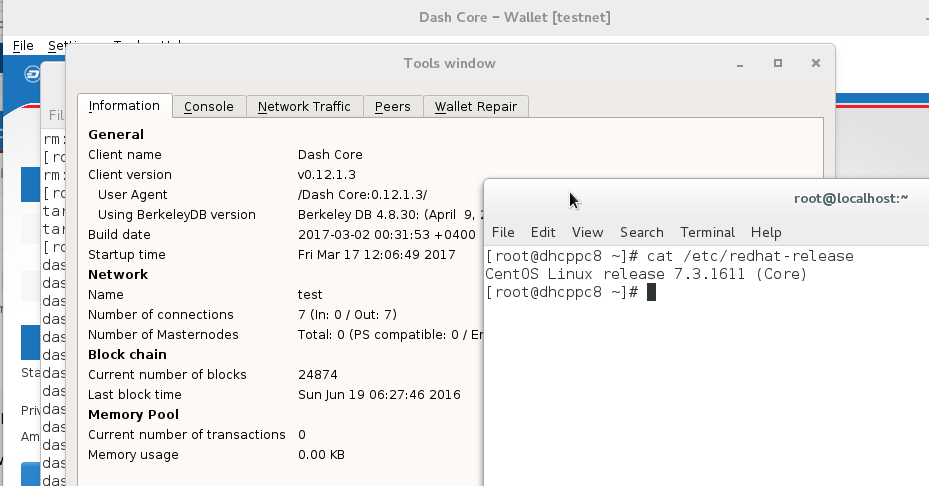Viewport: 929px width, 486px height.
Task: Click the 'Using BerkeleyDB version' label
Action: tap(177, 215)
